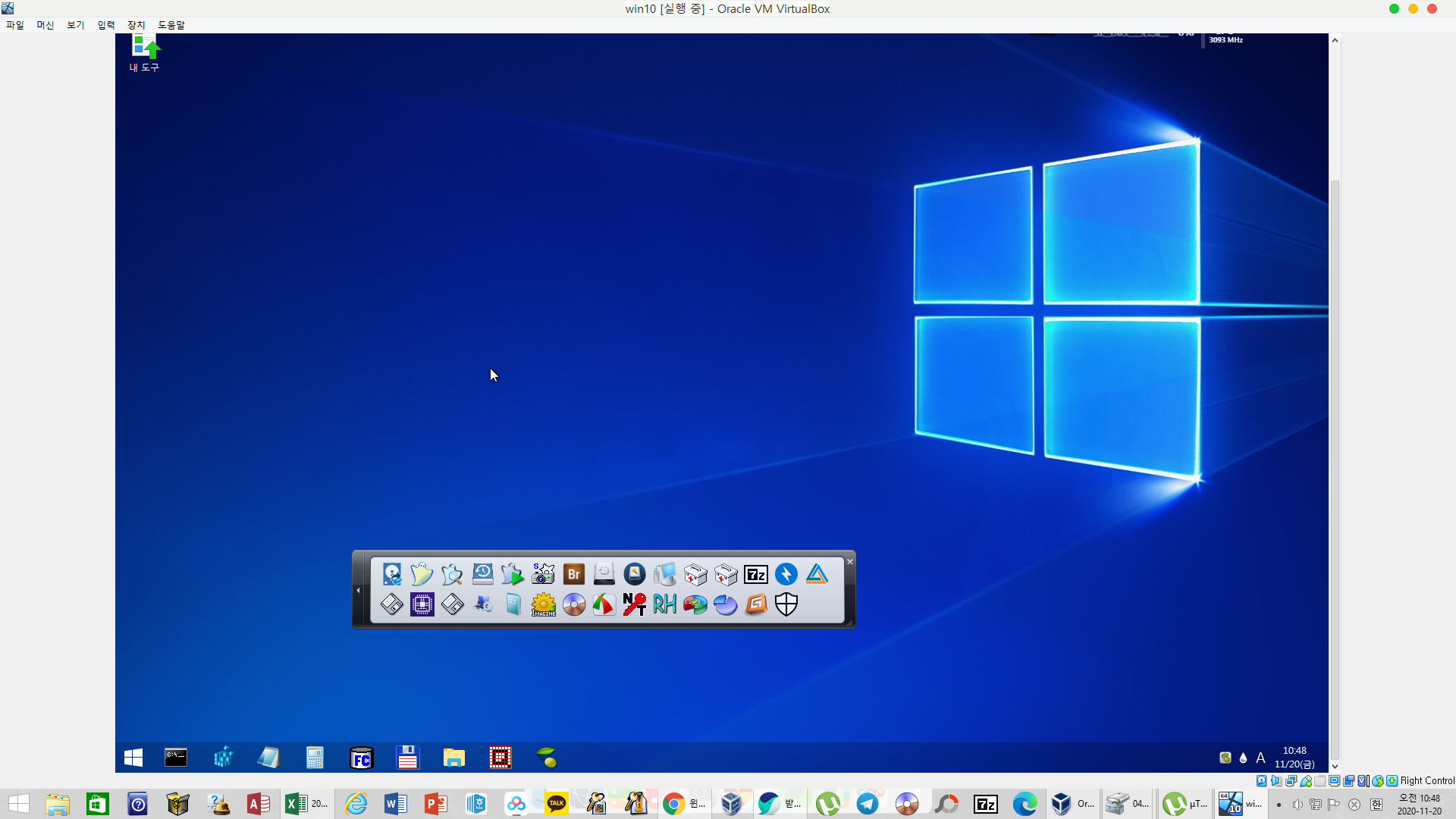Open the host volume speaker tray icon
The image size is (1456, 819).
1298,805
